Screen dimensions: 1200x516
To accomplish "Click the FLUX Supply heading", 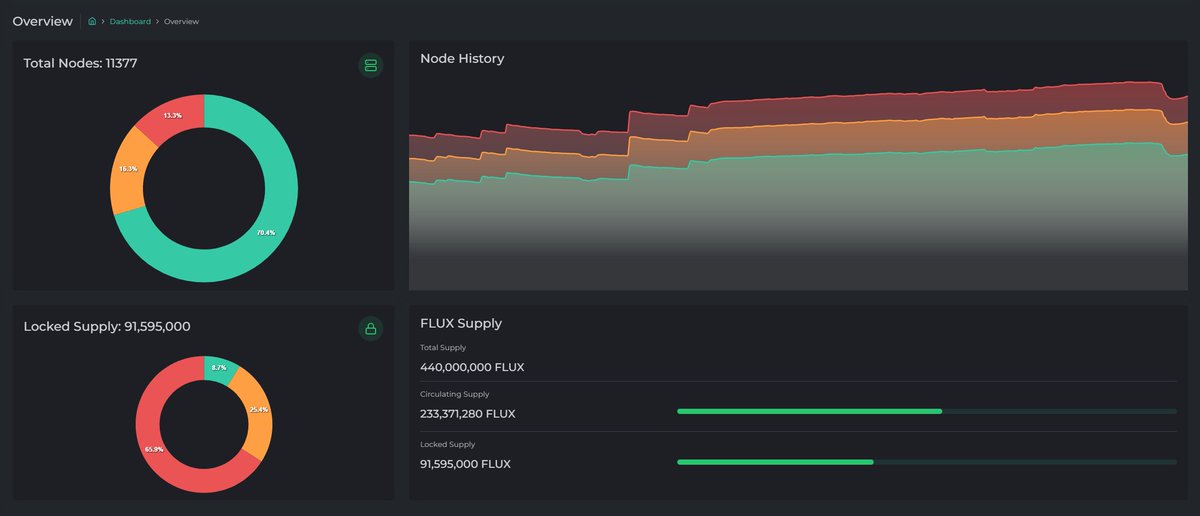I will pos(461,323).
